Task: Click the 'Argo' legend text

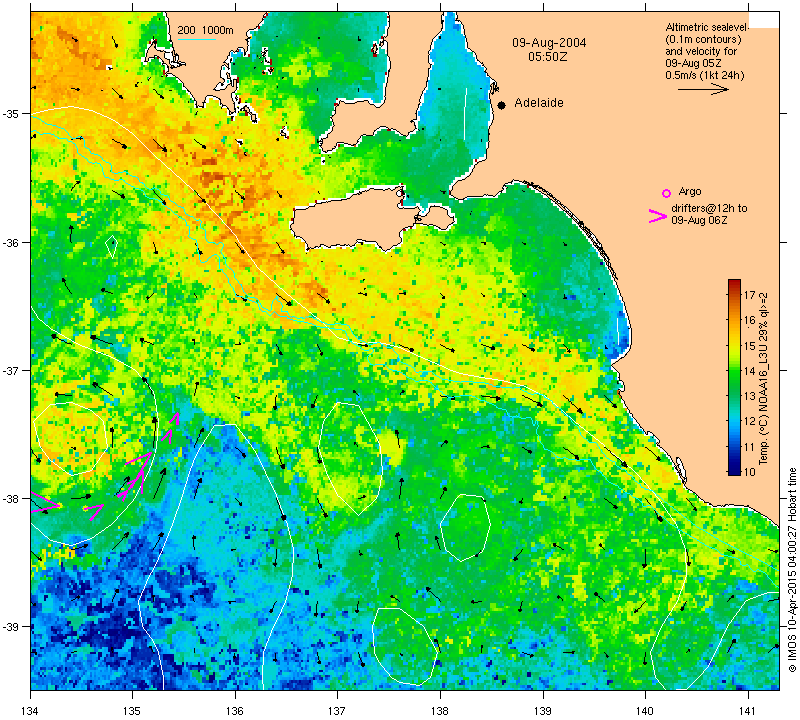Action: [690, 192]
